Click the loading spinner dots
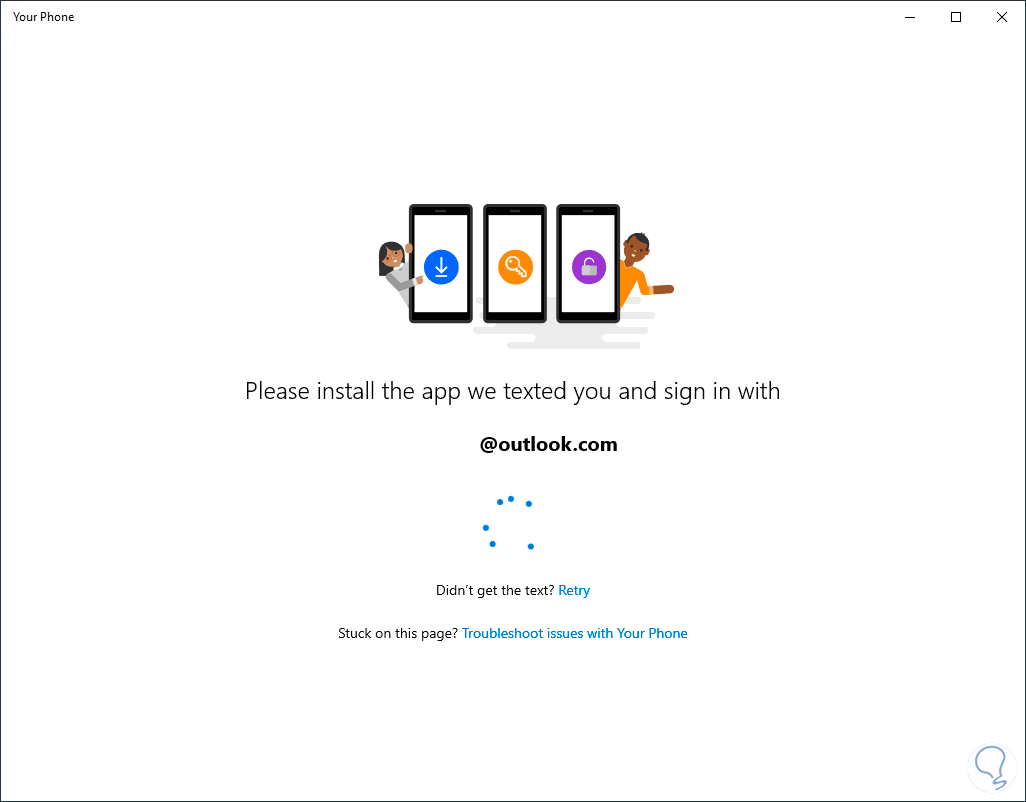1026x802 pixels. coord(508,523)
